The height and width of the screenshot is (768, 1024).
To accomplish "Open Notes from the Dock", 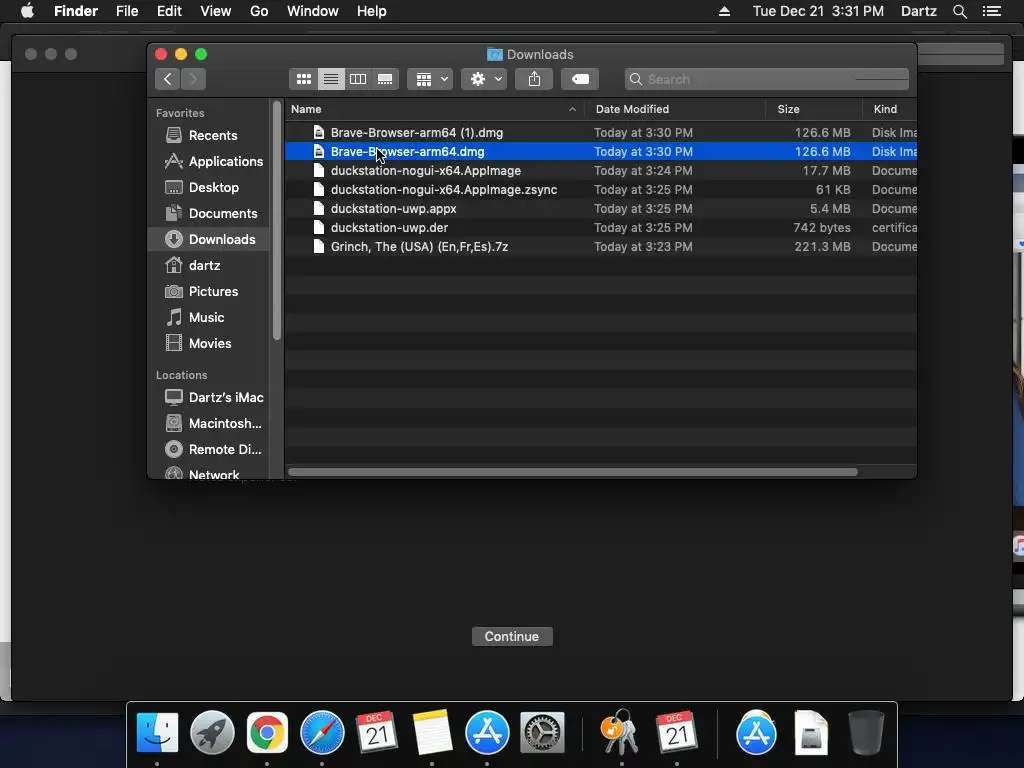I will pyautogui.click(x=432, y=733).
